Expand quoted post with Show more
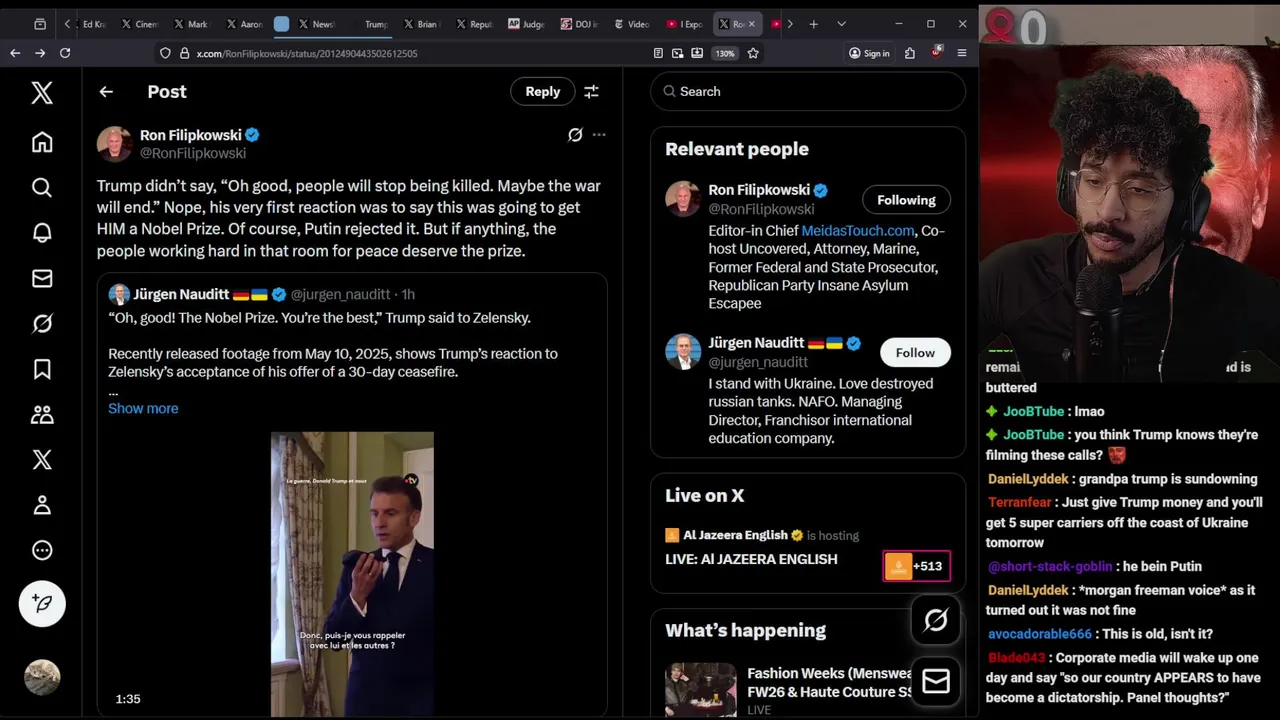The image size is (1280, 720). 143,408
